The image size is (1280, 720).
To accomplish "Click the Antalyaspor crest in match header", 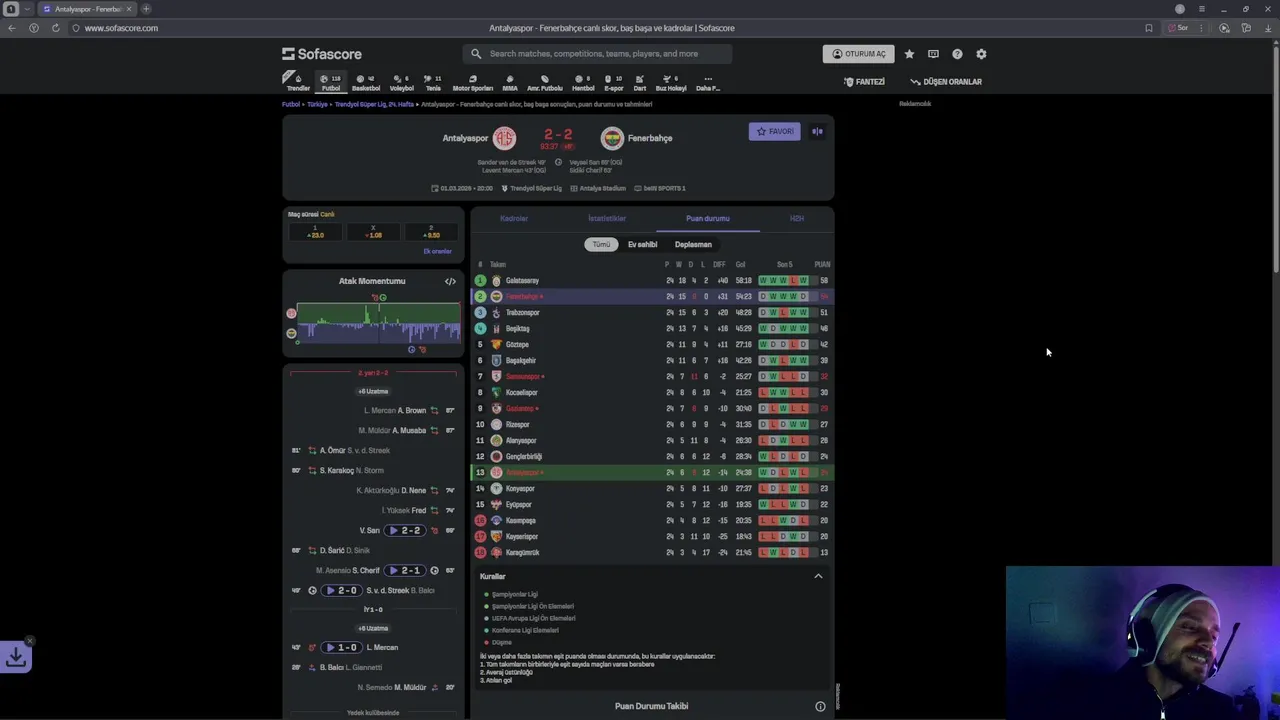I will (x=504, y=138).
